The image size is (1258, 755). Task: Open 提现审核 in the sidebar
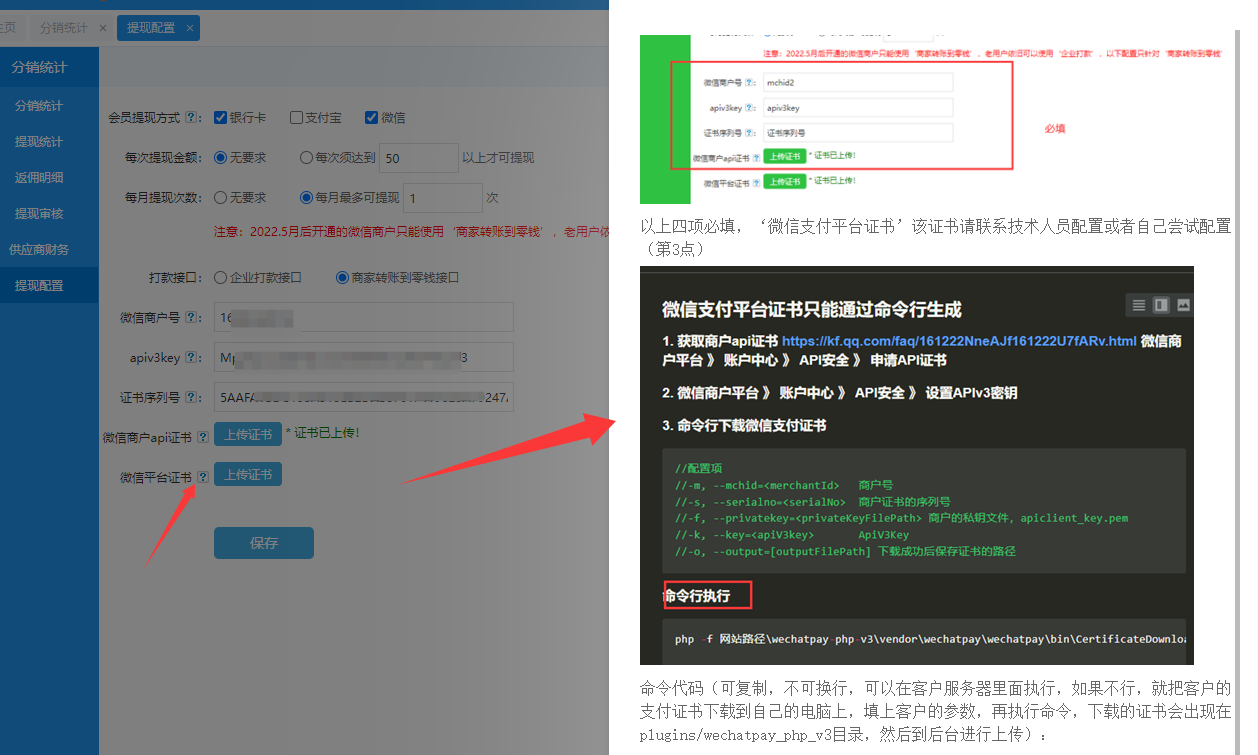(x=39, y=214)
